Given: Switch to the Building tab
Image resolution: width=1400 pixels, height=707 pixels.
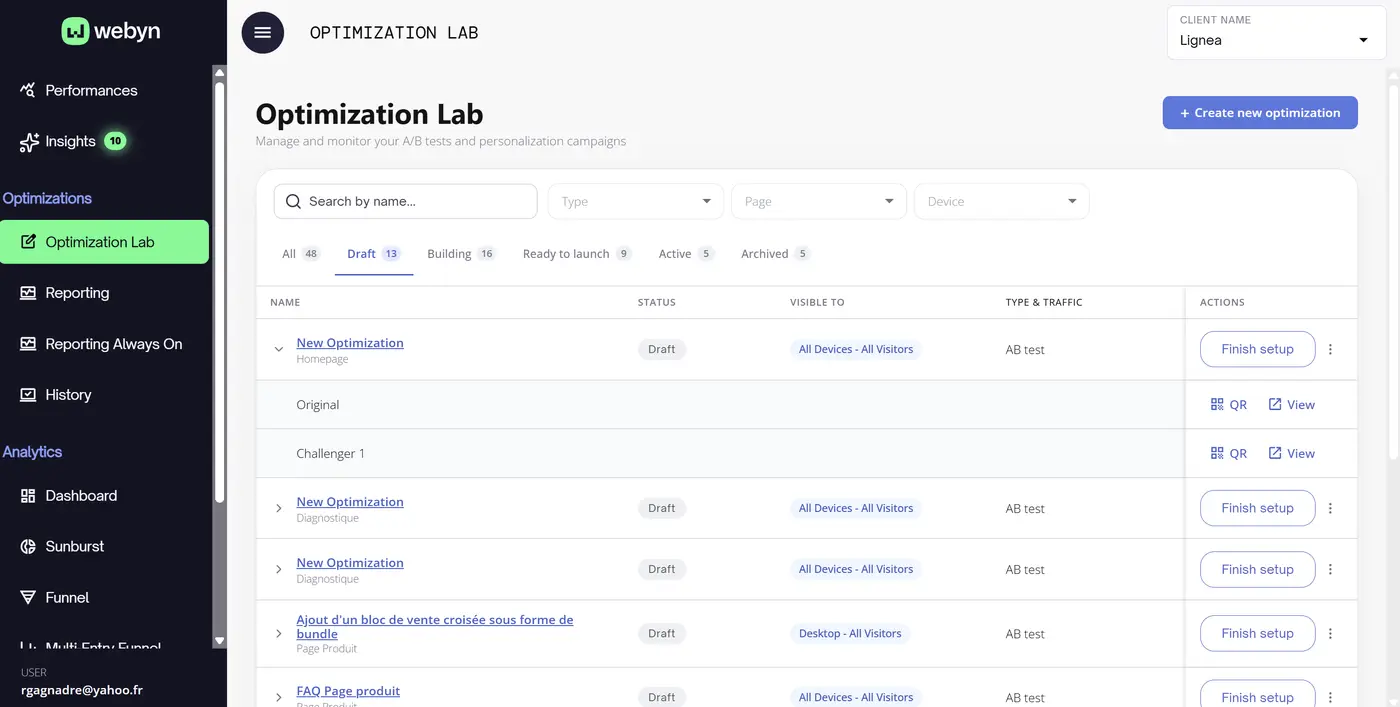Looking at the screenshot, I should point(461,254).
